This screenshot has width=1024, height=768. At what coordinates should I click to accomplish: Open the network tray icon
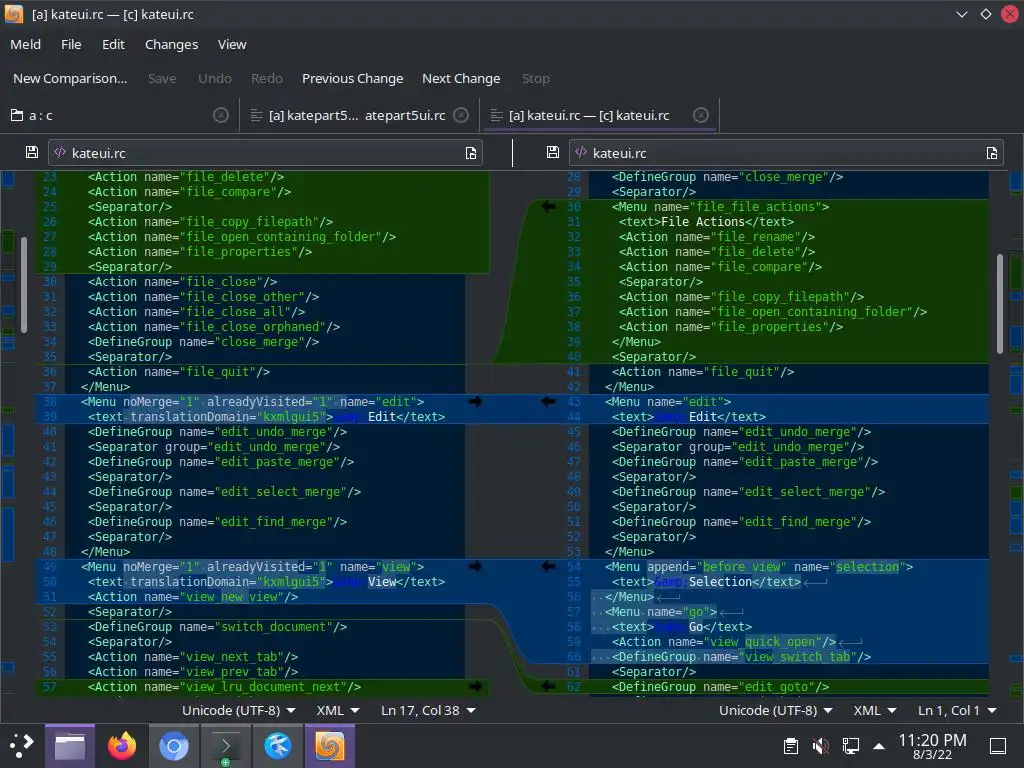(x=850, y=746)
